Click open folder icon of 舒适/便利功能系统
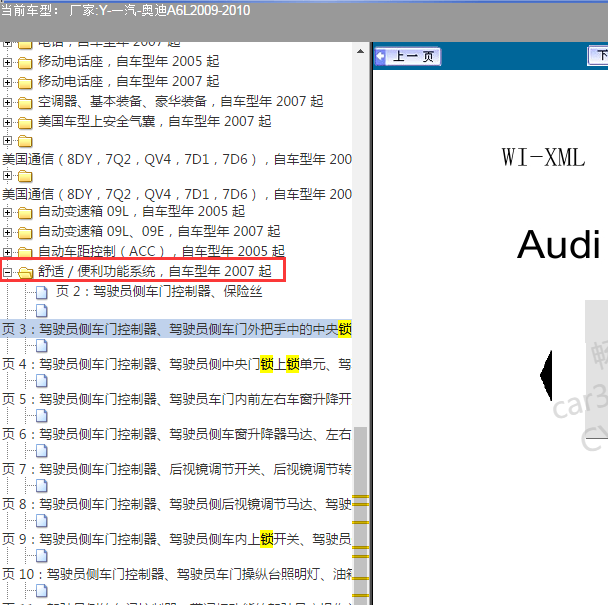The height and width of the screenshot is (605, 608). 26,272
